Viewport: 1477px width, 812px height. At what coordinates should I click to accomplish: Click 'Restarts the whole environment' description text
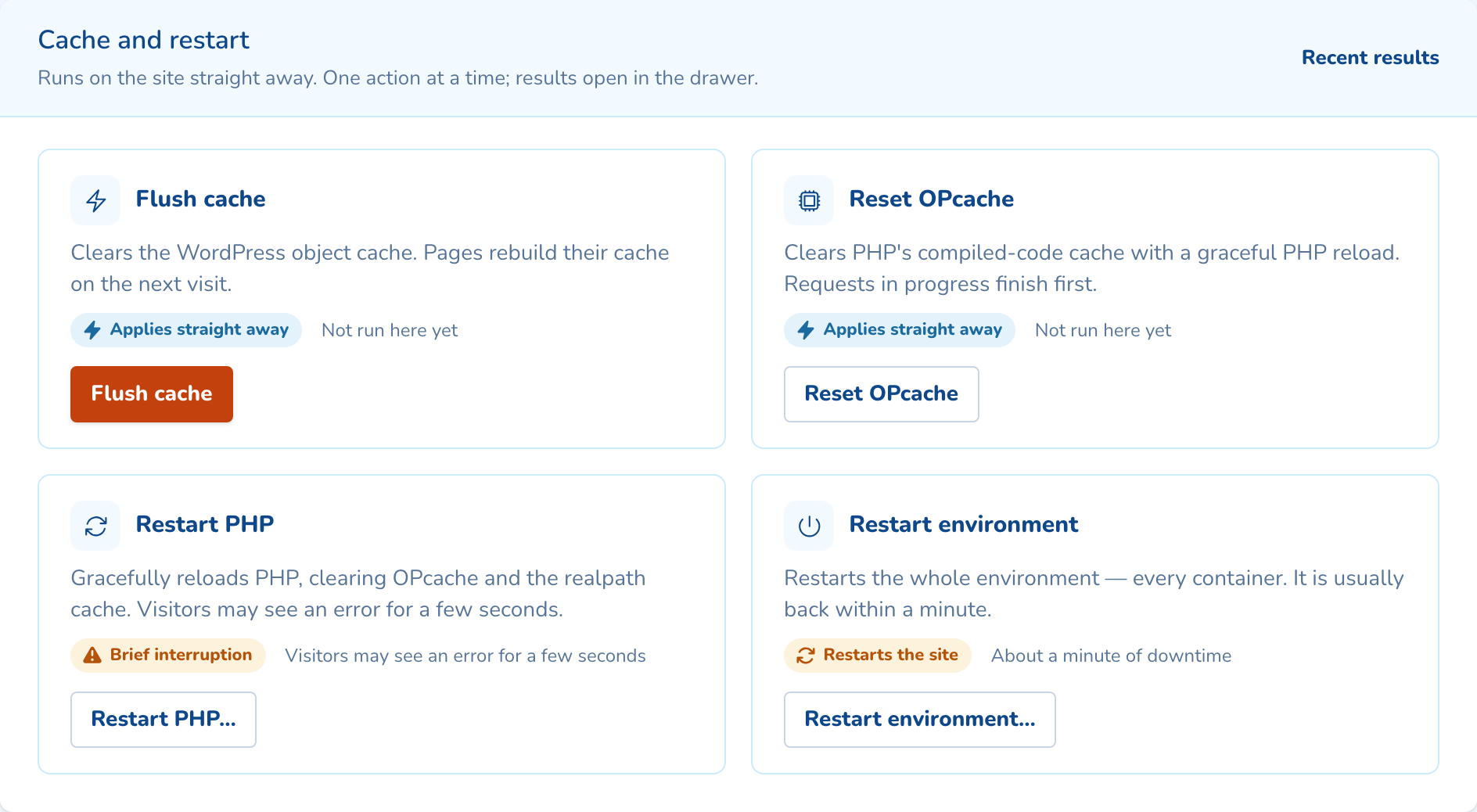point(1094,594)
